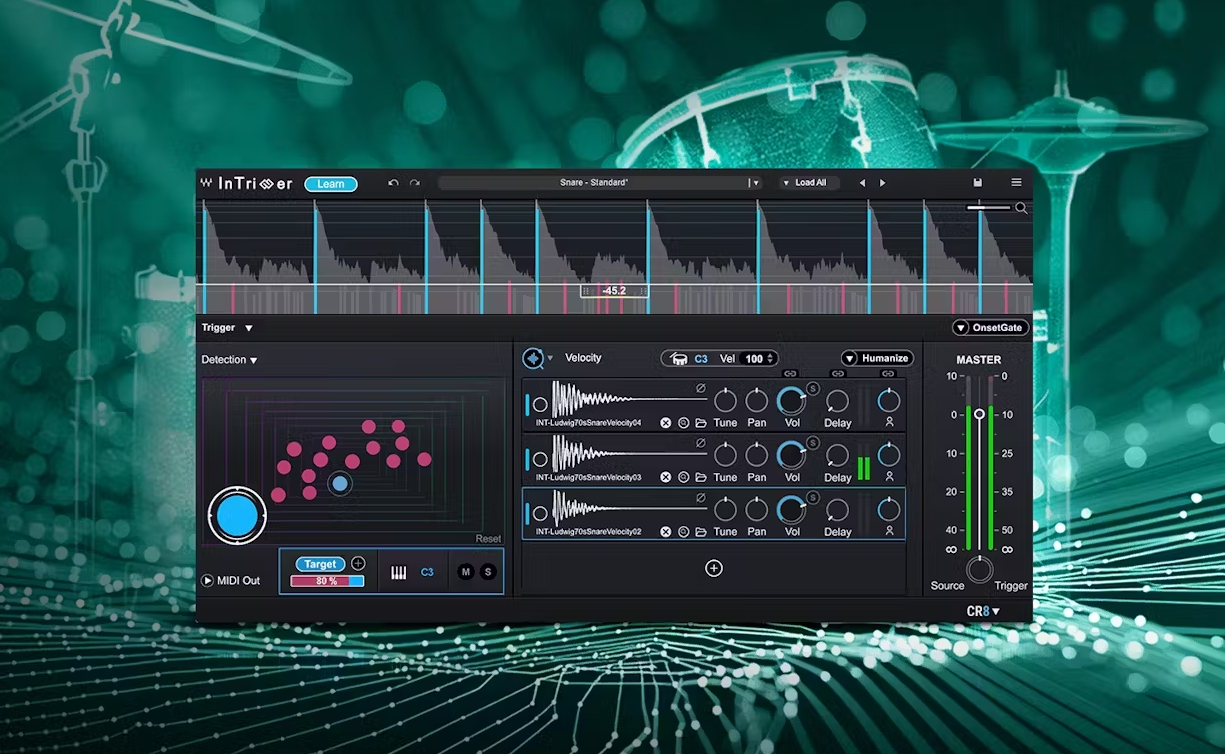Screen dimensions: 1225x754
Task: Save the current preset with floppy icon
Action: pyautogui.click(x=978, y=183)
